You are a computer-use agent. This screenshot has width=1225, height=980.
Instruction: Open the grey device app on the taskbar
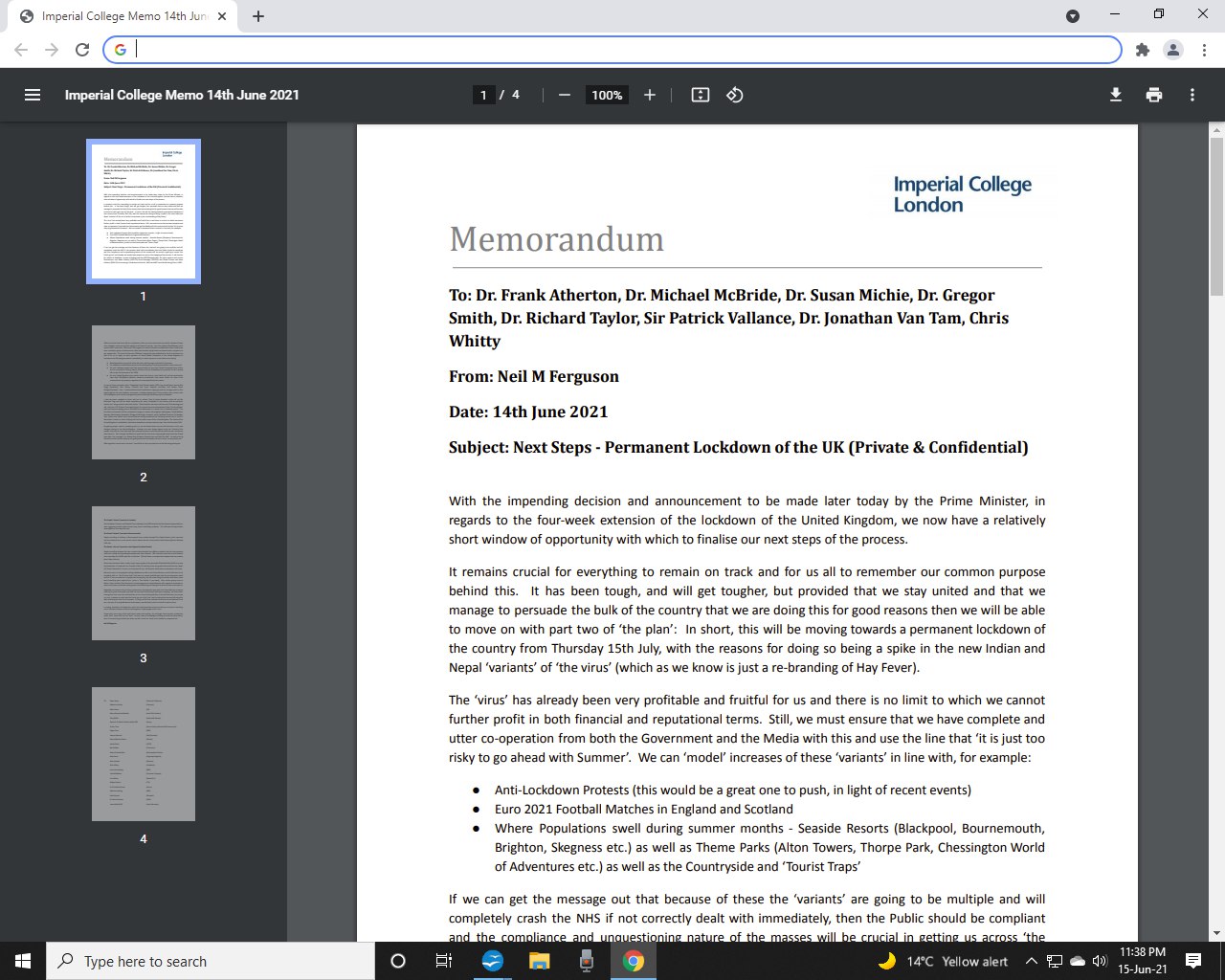point(587,961)
